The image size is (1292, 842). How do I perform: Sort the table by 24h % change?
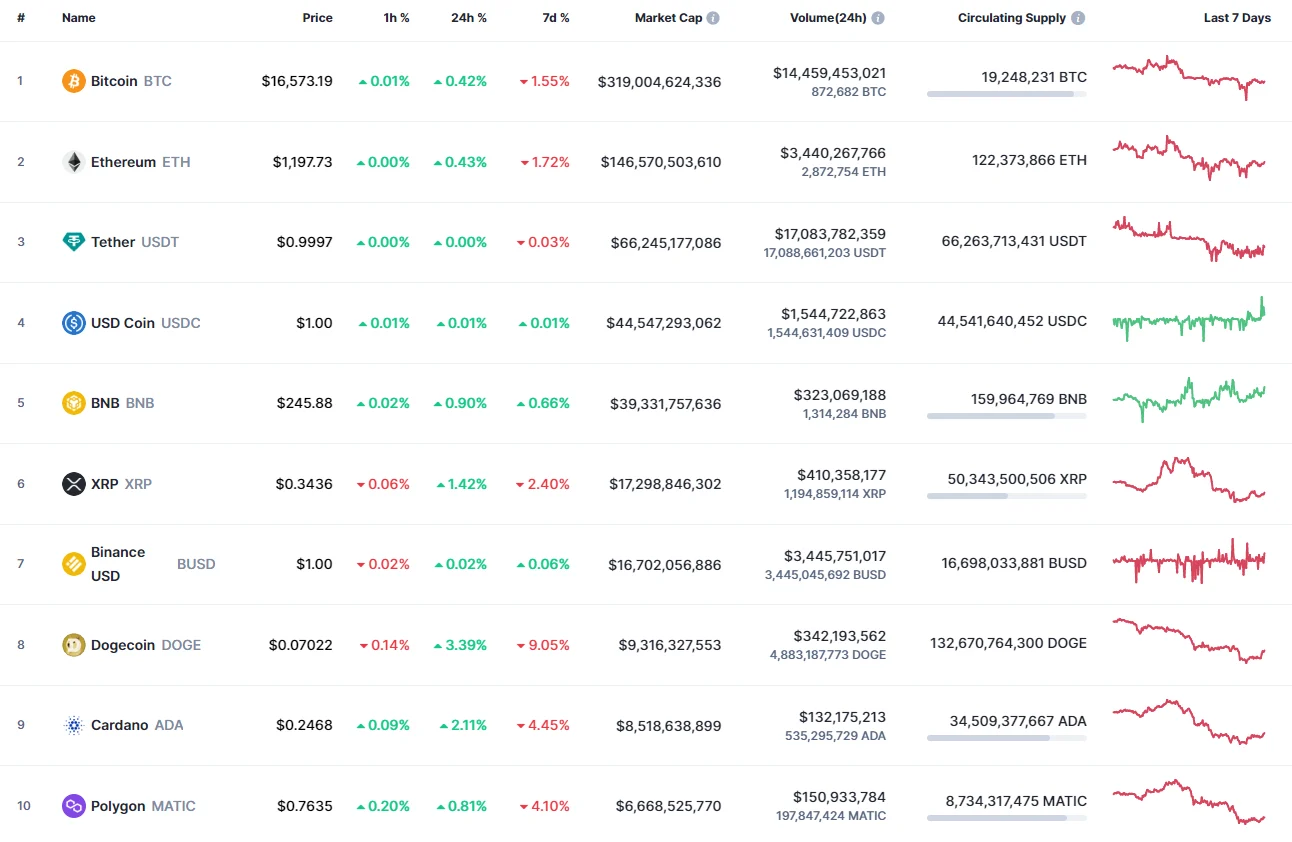469,17
